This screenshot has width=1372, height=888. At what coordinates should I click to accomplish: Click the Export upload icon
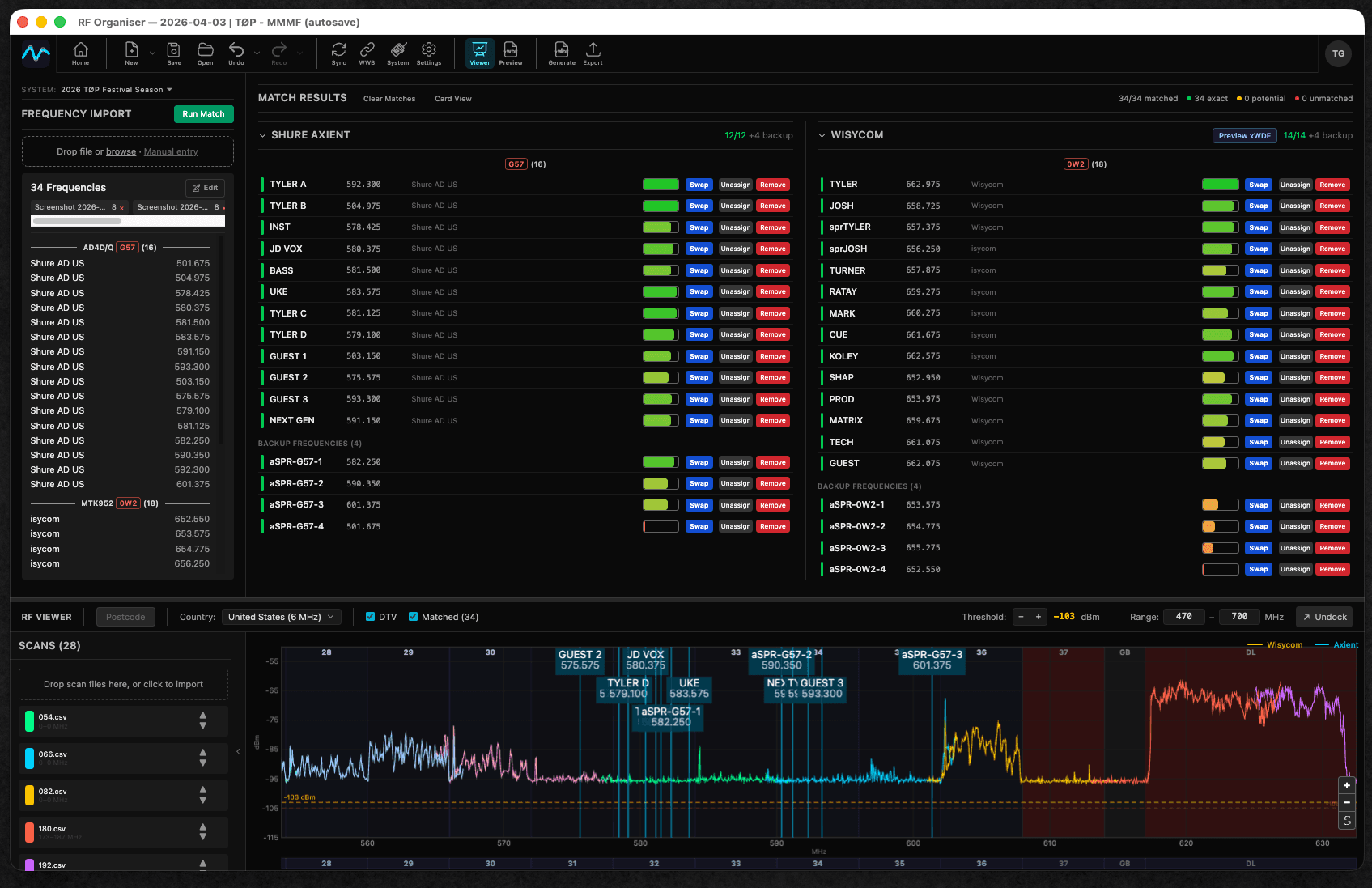(593, 53)
